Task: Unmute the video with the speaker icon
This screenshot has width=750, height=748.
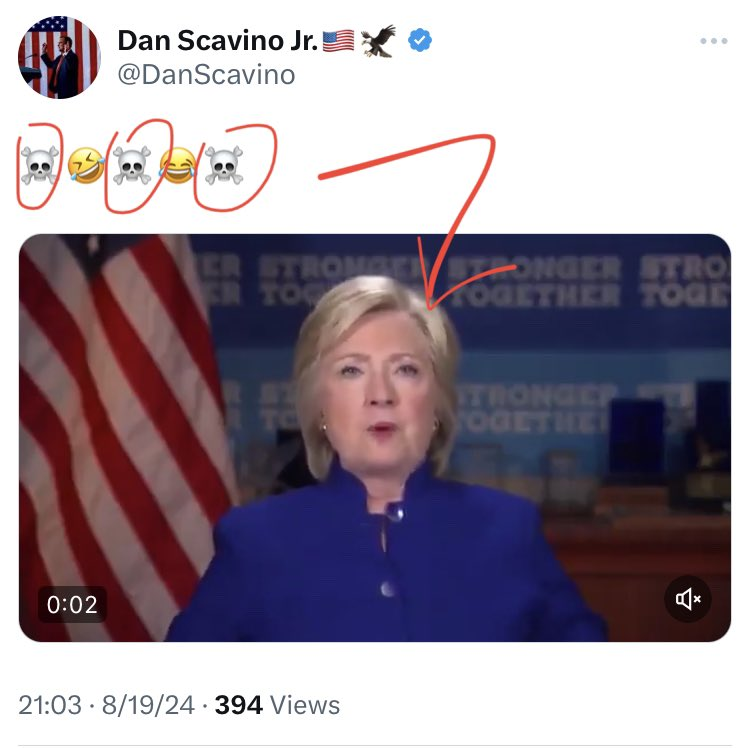Action: tap(688, 599)
